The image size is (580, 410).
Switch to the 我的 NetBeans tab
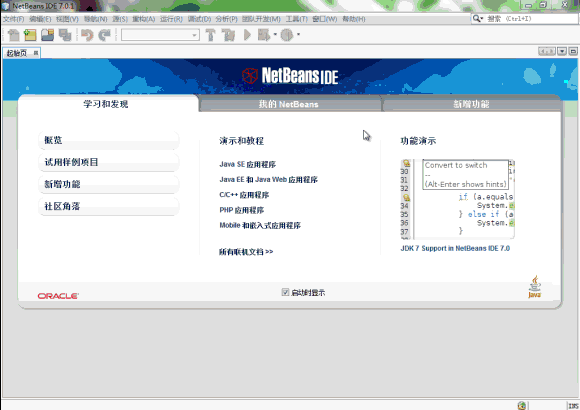click(289, 104)
